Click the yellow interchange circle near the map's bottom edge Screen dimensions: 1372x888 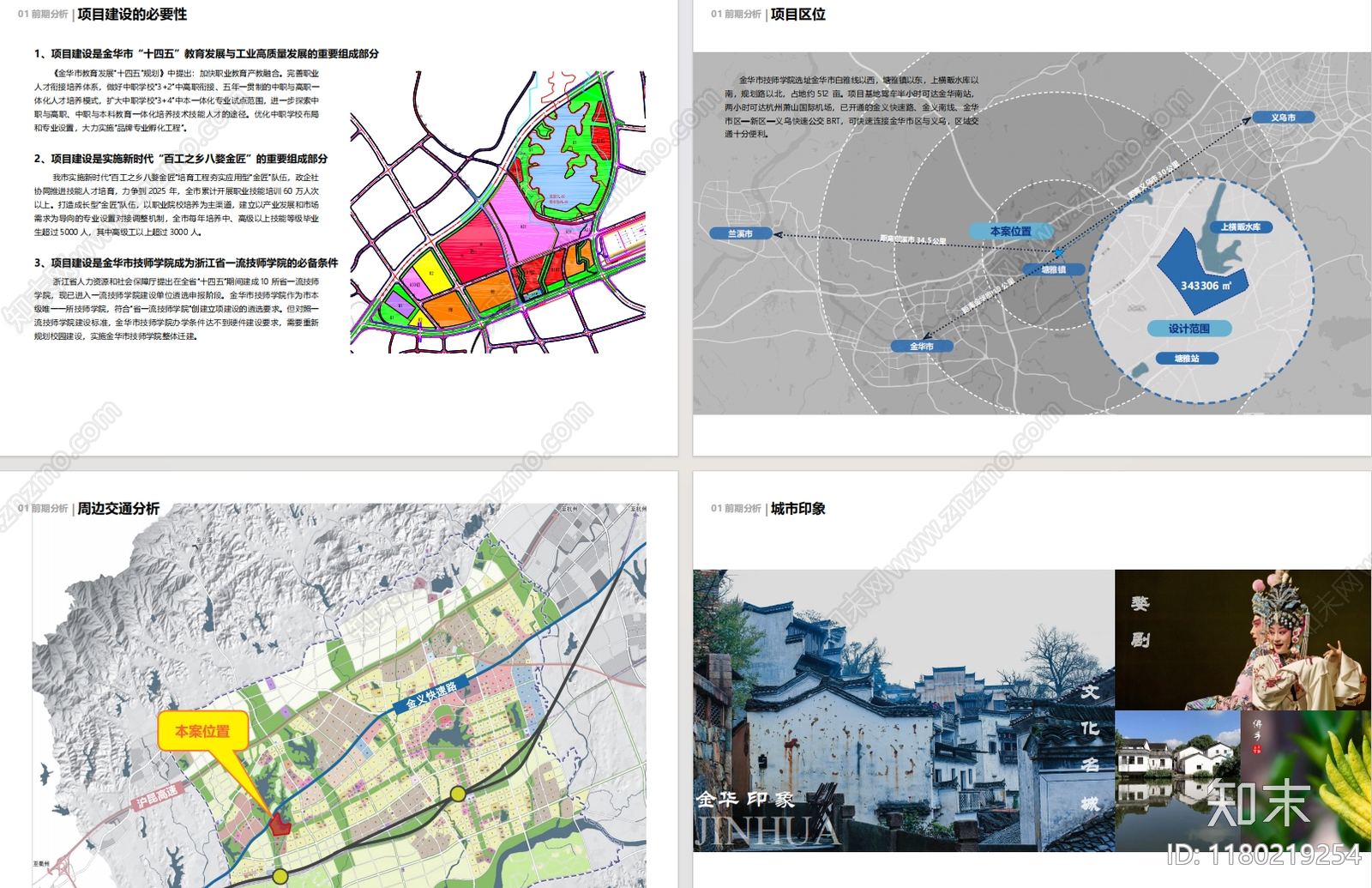pos(280,876)
